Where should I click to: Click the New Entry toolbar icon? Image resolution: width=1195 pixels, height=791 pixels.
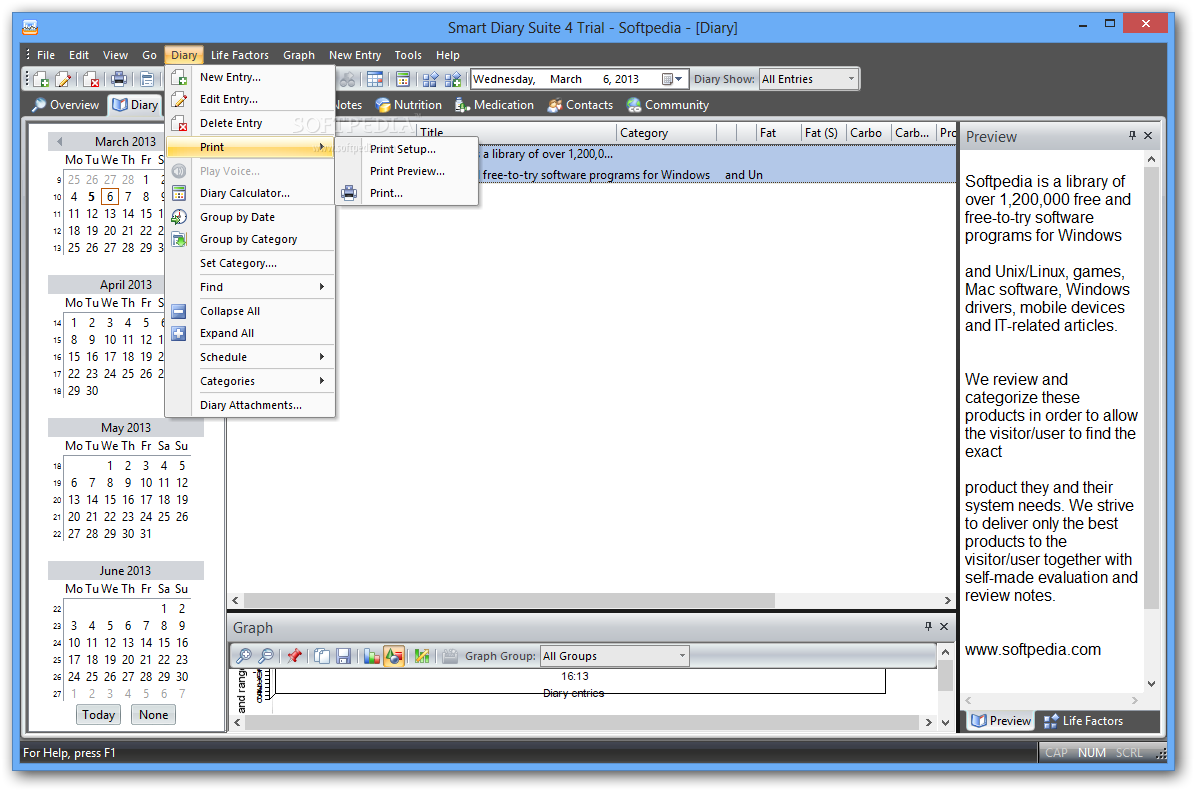click(x=41, y=79)
